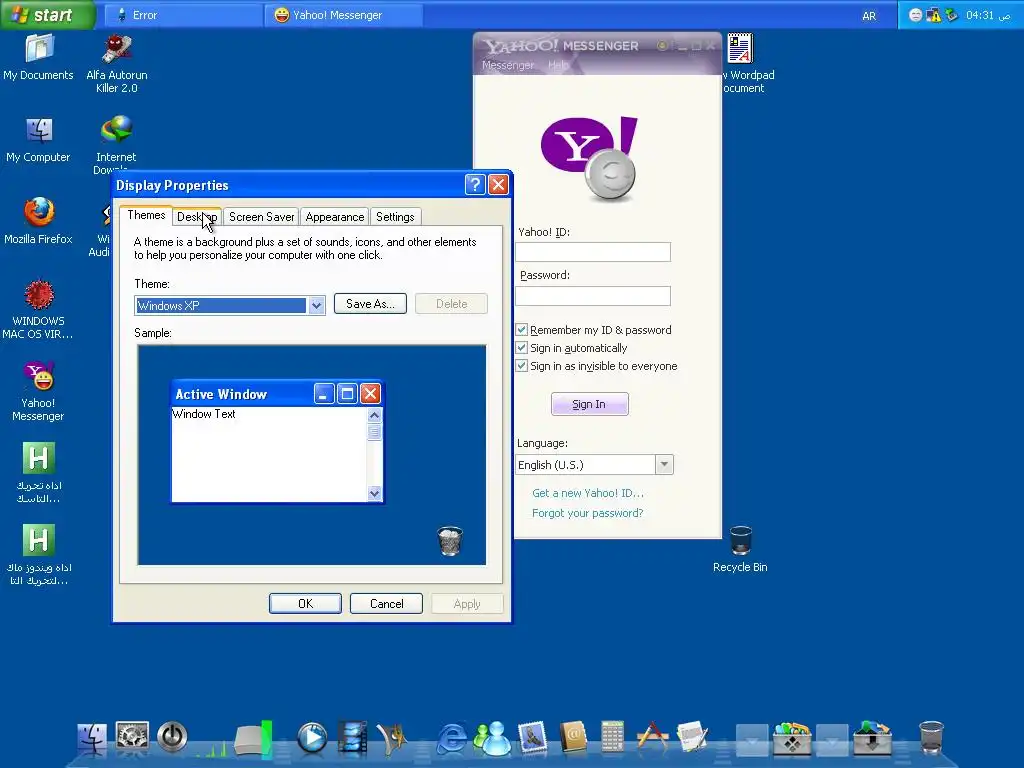Open the first green H Arabic-named desktop shortcut

click(x=39, y=473)
